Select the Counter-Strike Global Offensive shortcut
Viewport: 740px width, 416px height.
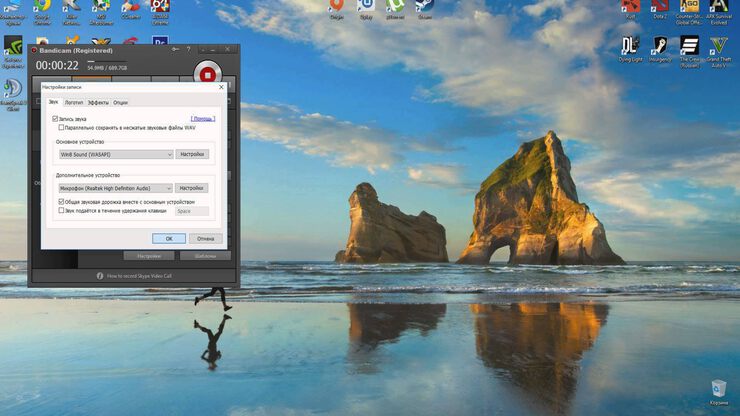point(689,11)
